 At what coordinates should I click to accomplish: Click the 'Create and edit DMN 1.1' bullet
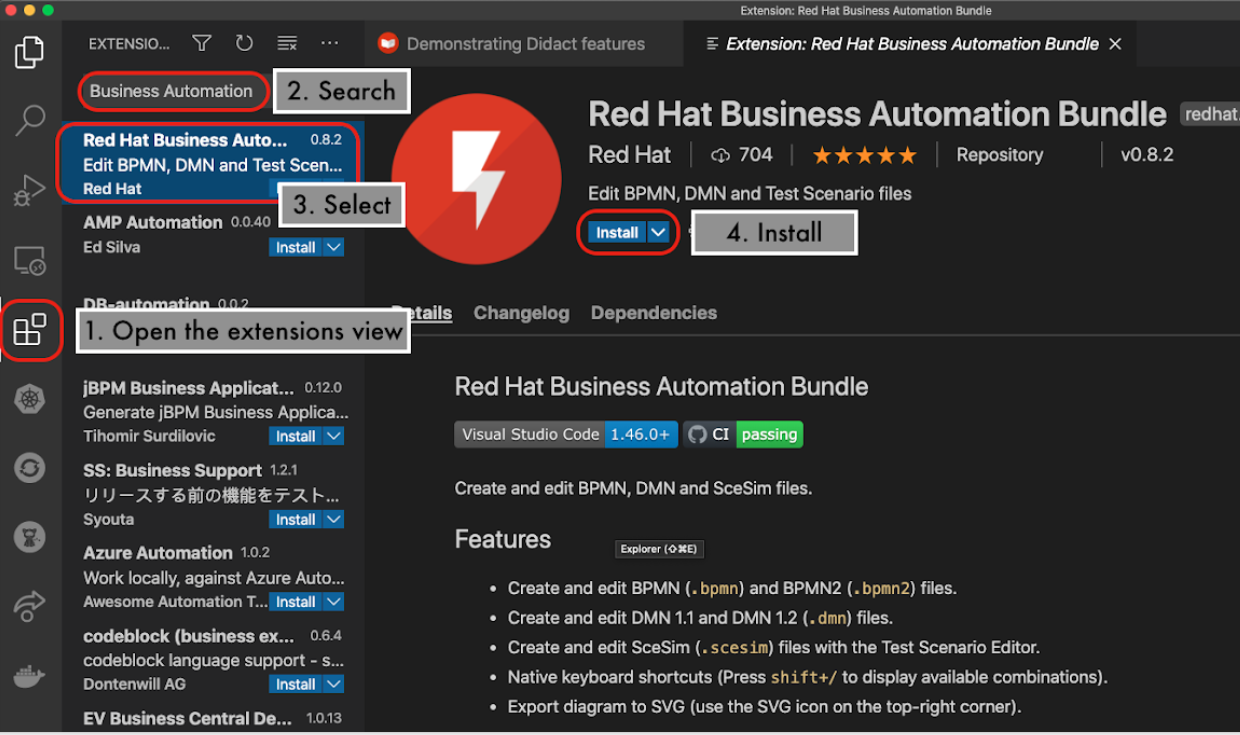tap(700, 618)
